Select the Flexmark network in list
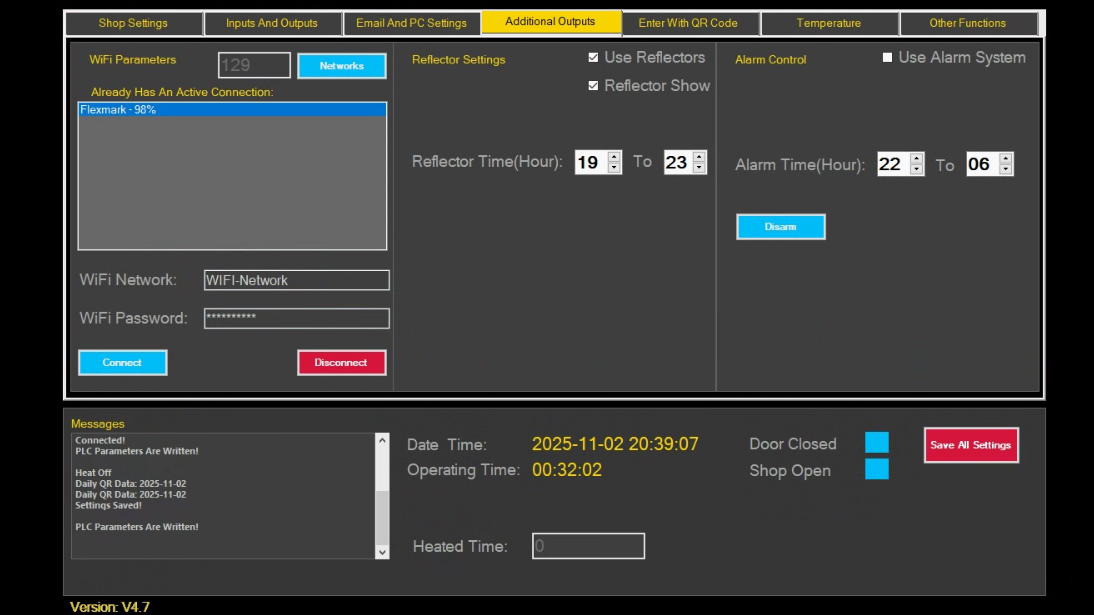 tap(232, 110)
